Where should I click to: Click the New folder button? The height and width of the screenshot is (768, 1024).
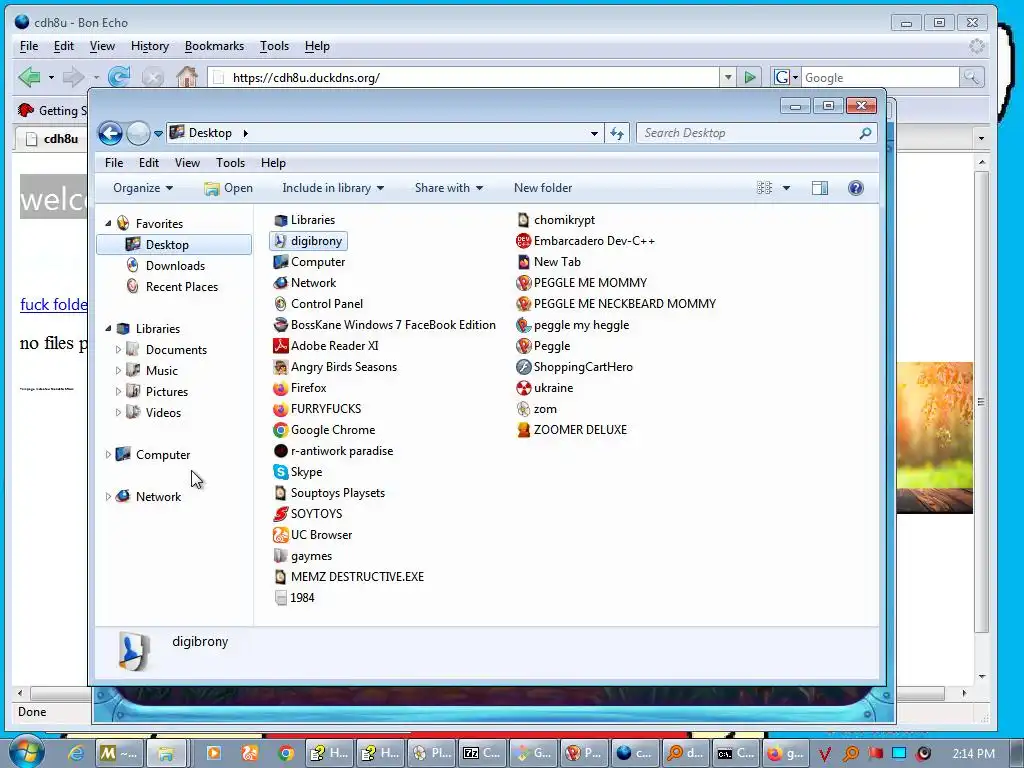point(543,188)
